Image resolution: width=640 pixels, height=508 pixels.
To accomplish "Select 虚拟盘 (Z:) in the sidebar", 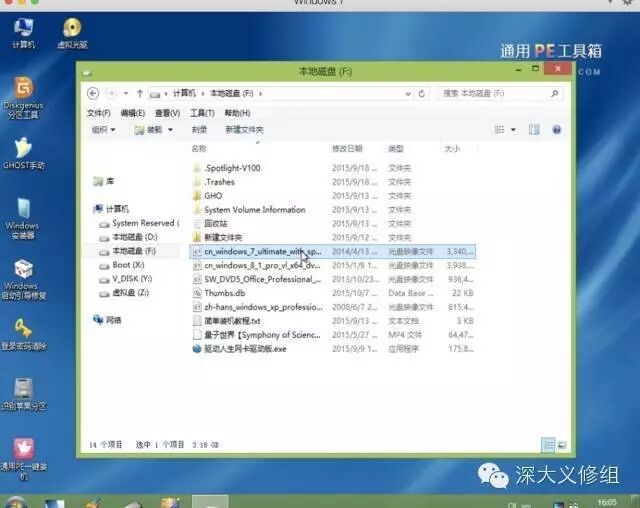I will pos(124,293).
